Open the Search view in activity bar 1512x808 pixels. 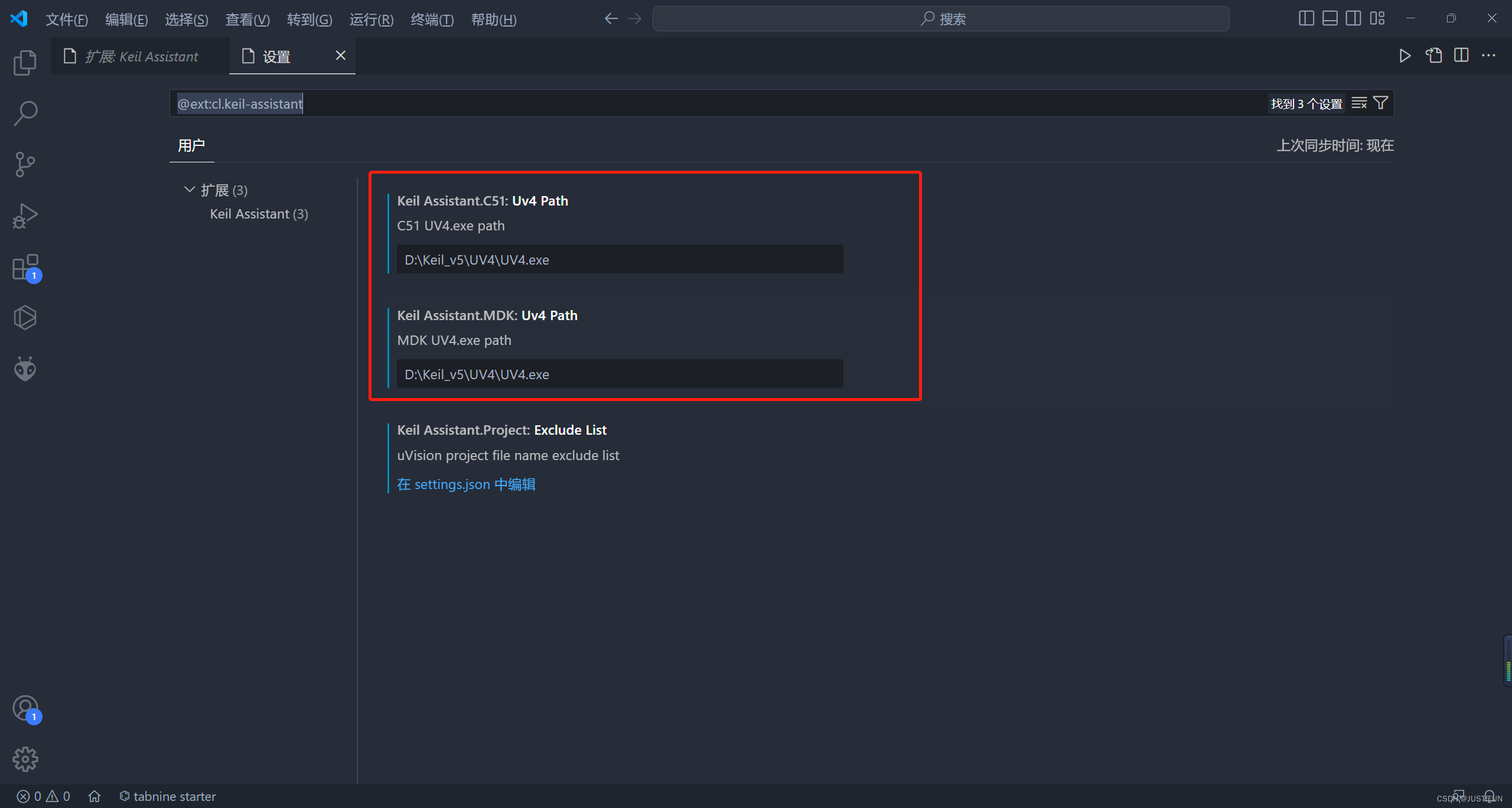(x=25, y=113)
